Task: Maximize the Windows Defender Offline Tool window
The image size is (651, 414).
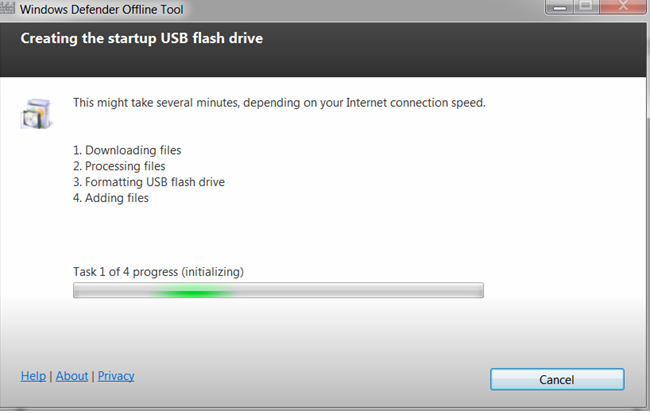Action: click(x=586, y=6)
